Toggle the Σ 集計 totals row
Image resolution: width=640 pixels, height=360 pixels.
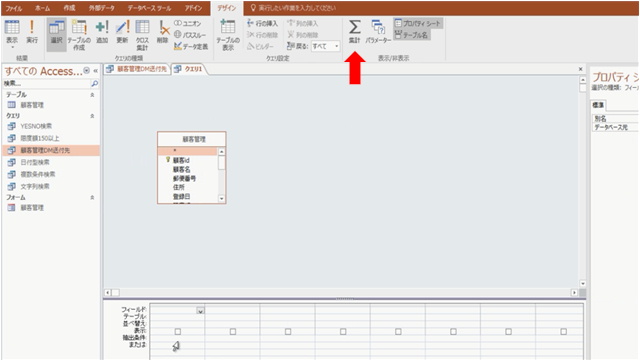[354, 31]
